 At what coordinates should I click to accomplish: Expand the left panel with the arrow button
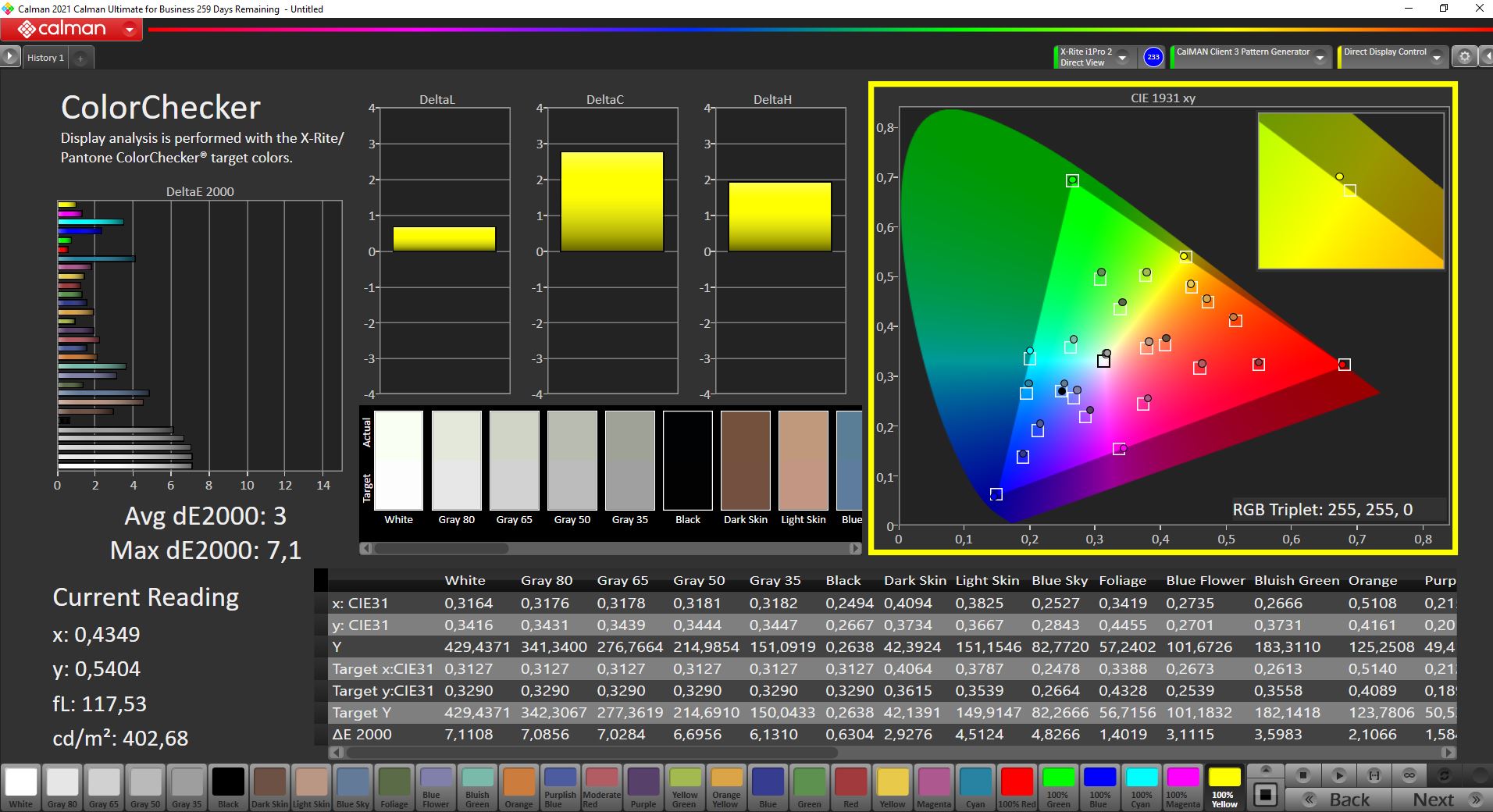tap(10, 57)
